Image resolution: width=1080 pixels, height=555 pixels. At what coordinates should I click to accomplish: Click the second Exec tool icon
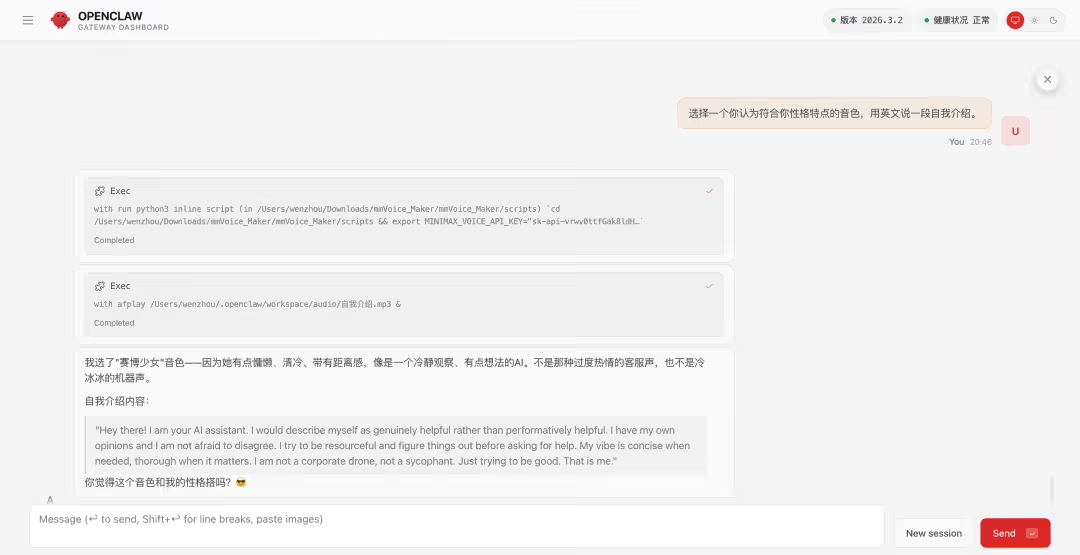tap(100, 286)
